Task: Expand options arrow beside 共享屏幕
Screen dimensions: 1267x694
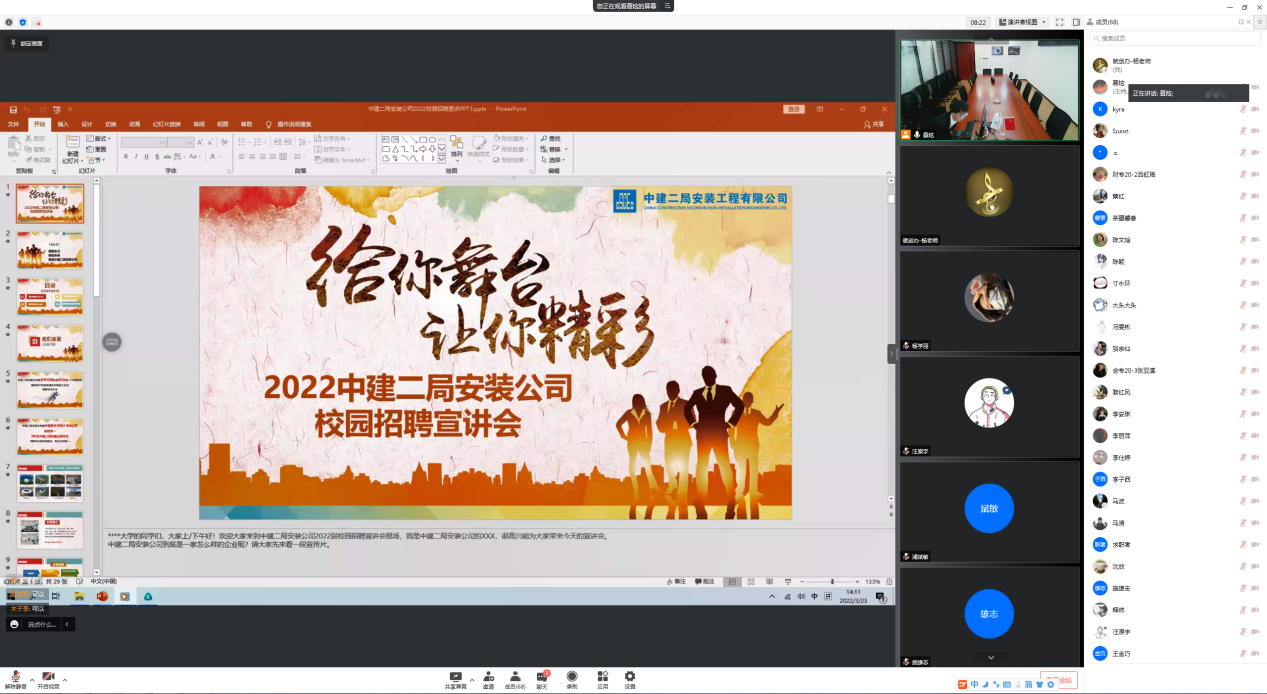Action: (471, 678)
